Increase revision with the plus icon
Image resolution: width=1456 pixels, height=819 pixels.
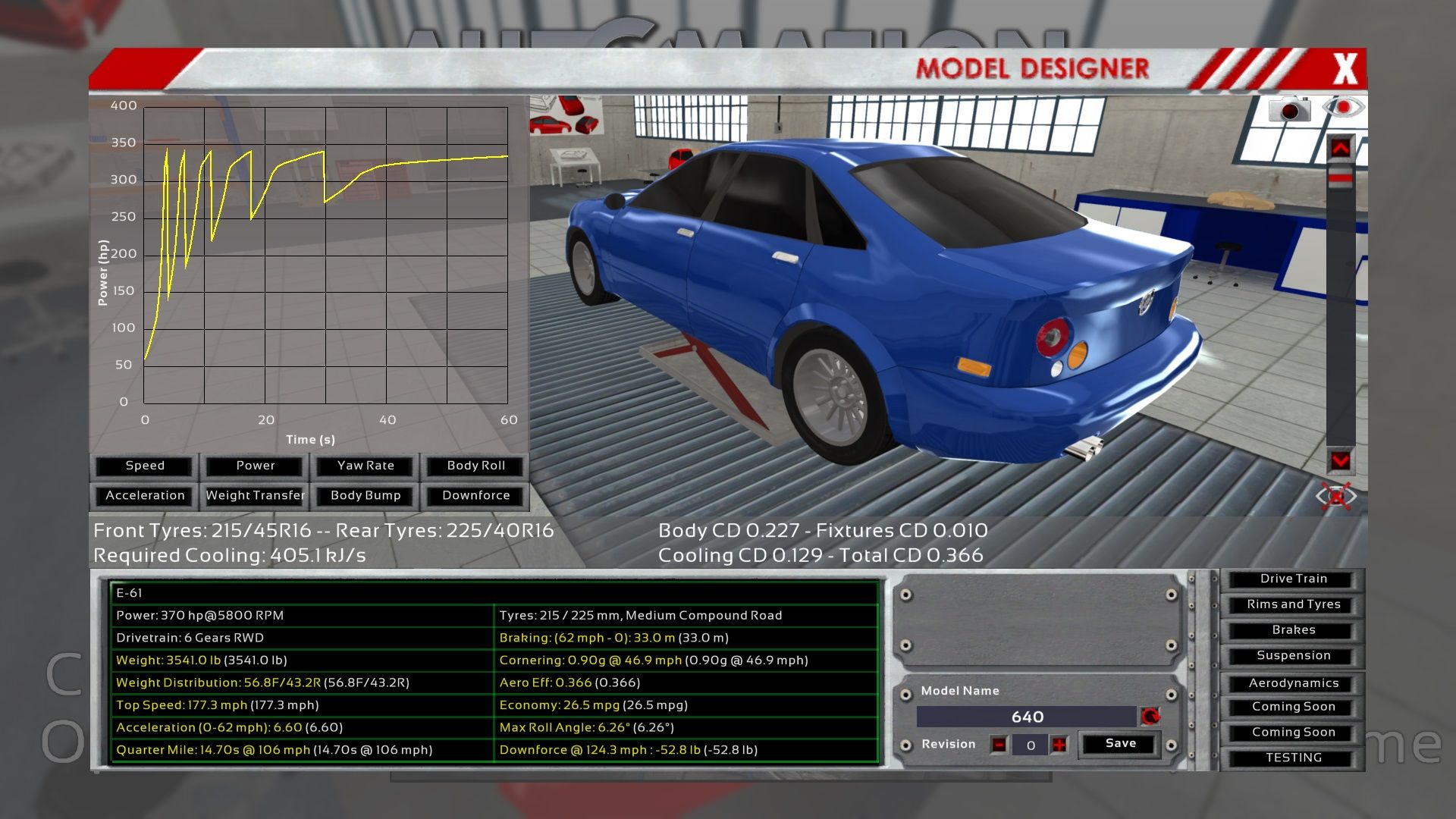(x=1059, y=745)
